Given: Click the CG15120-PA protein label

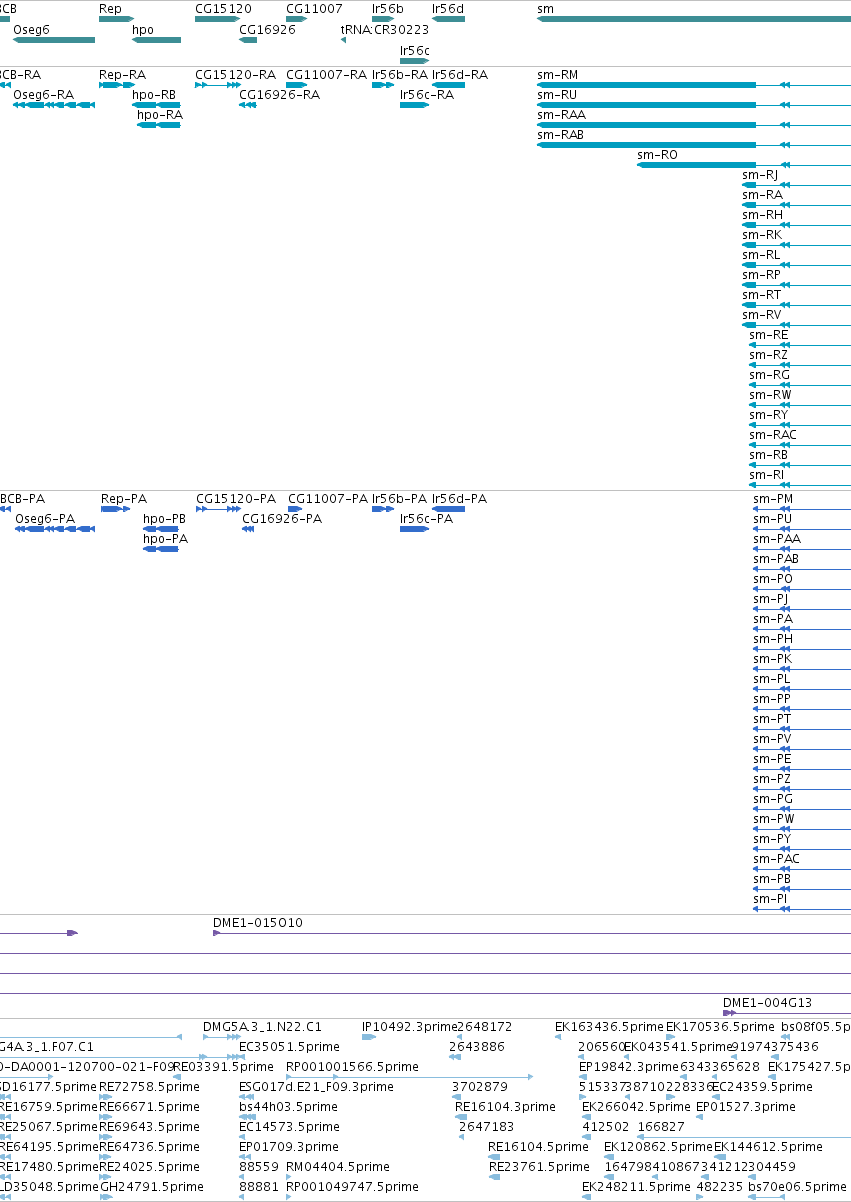Looking at the screenshot, I should (236, 498).
